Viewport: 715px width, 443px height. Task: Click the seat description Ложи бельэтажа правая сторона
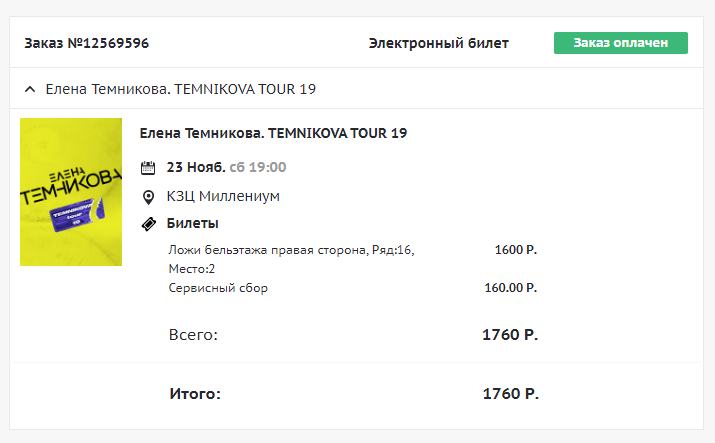coord(290,250)
